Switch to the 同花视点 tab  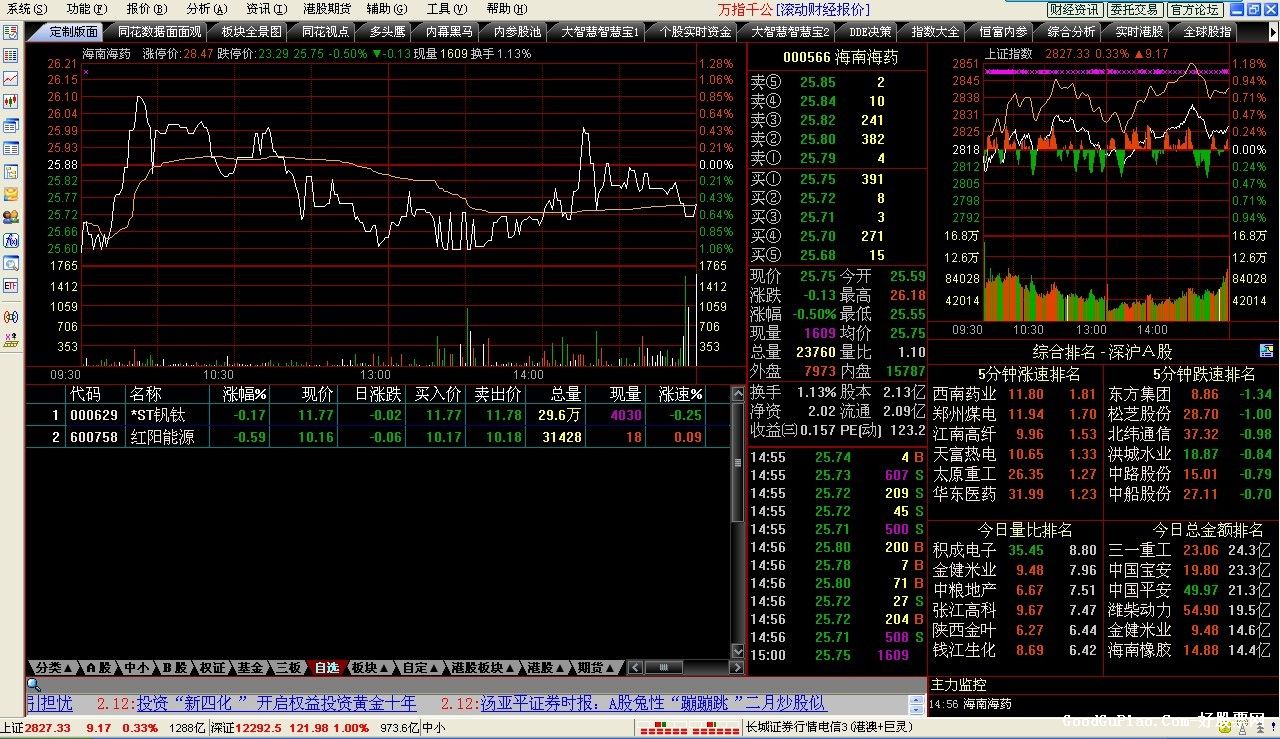(x=326, y=32)
